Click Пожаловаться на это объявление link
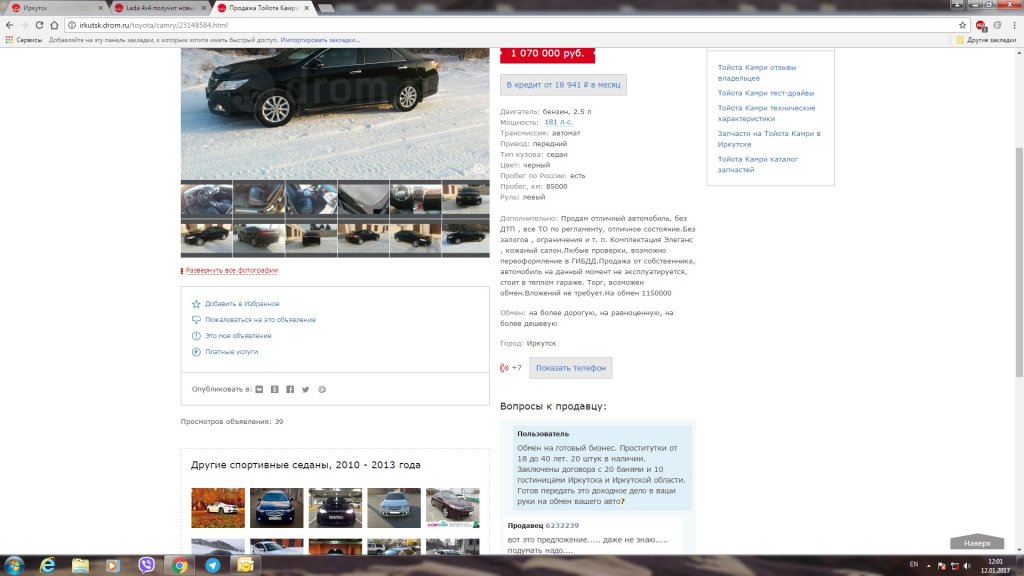Image resolution: width=1024 pixels, height=576 pixels. (261, 320)
